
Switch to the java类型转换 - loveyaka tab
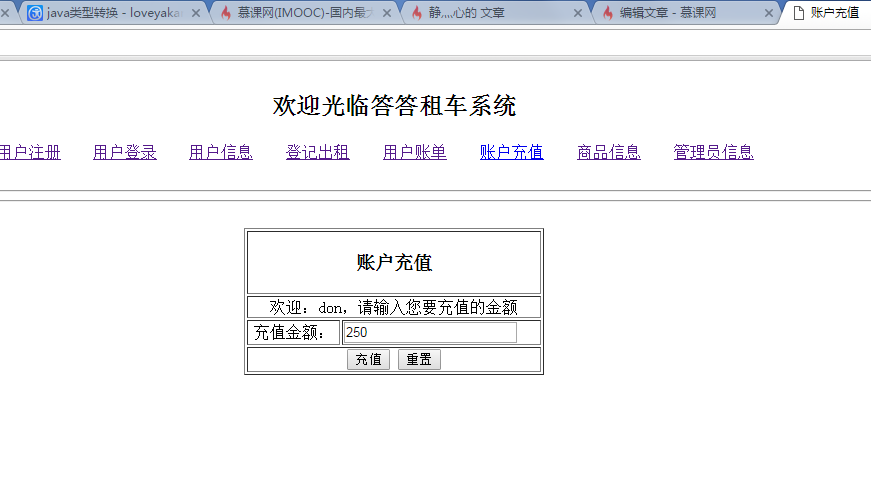click(x=114, y=13)
